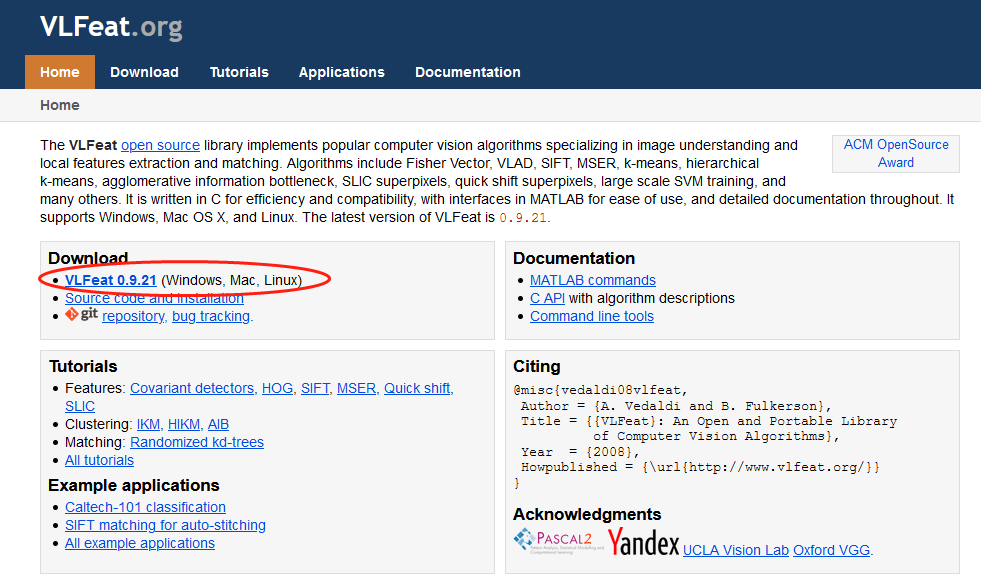Open the ACM OpenSource Award link
981x584 pixels.
pos(896,153)
